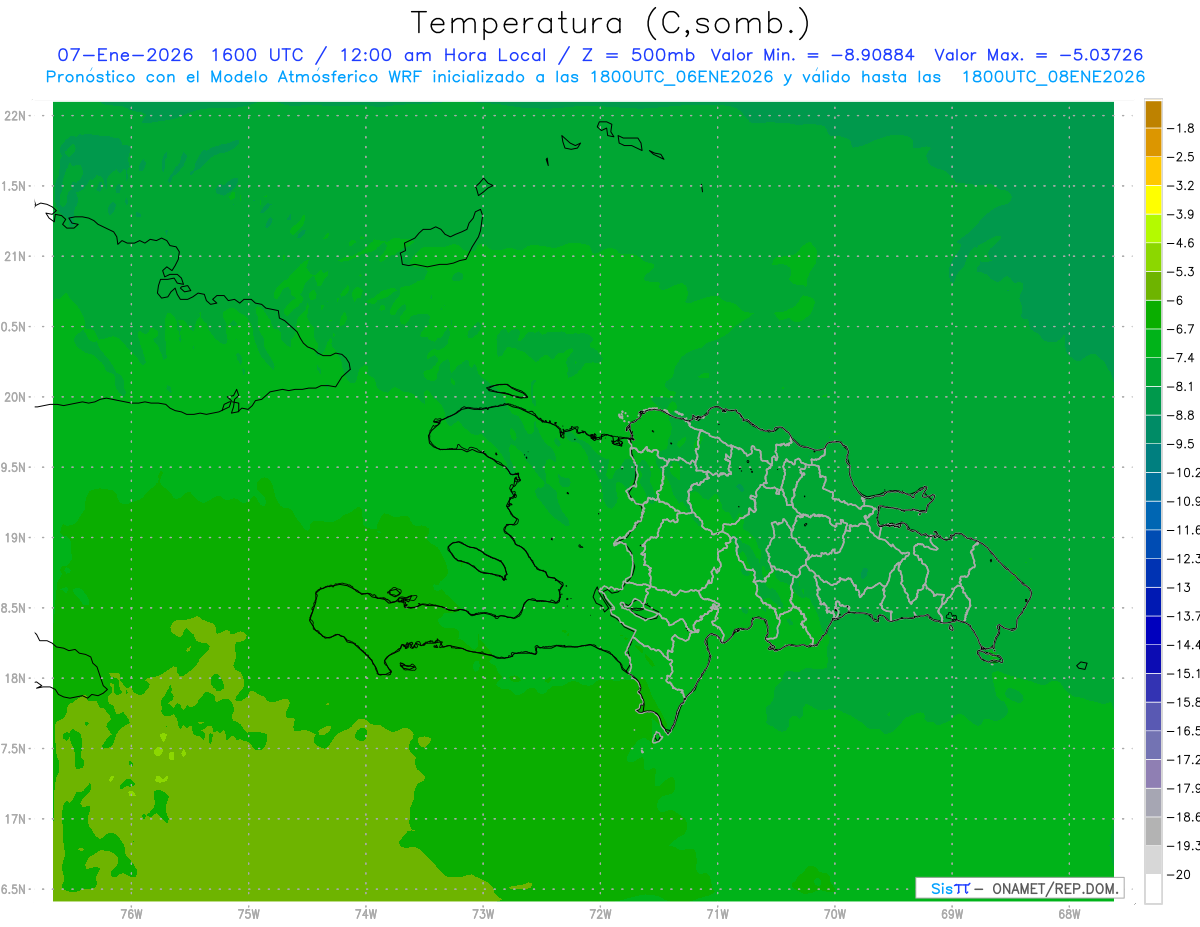Click the title "Temperatura (C,somb.)"
The image size is (1200, 927).
(611, 23)
